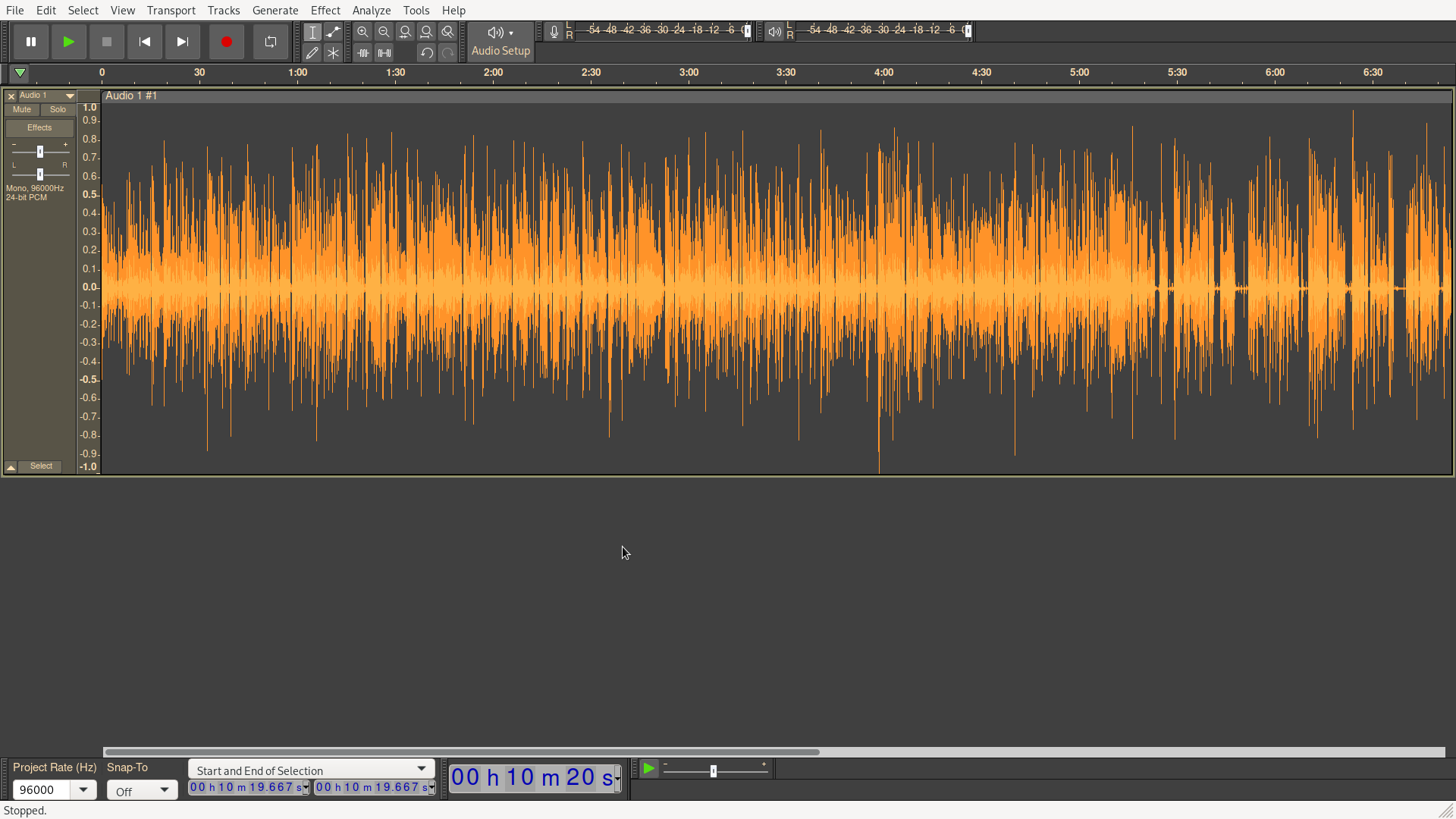Select the Envelope tool
The height and width of the screenshot is (819, 1456).
(333, 32)
